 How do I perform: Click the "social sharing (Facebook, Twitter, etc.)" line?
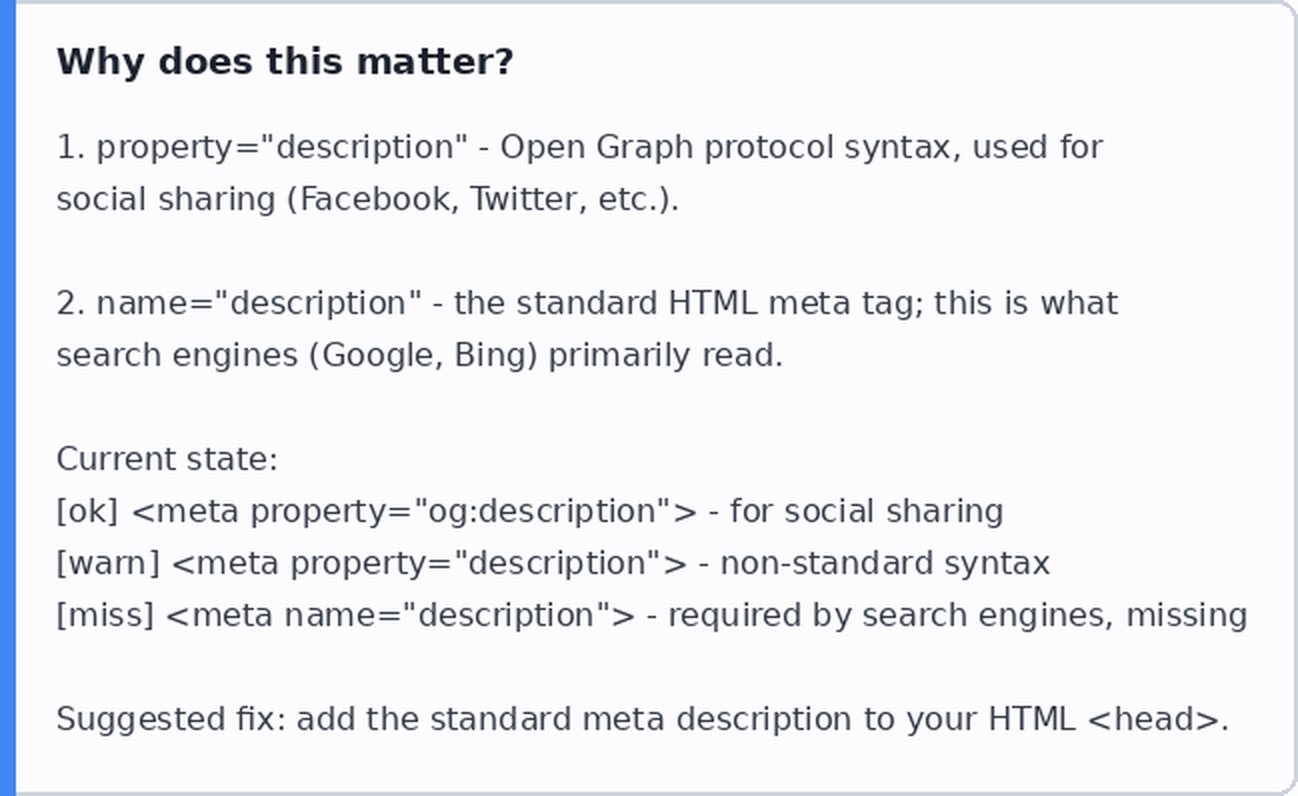(368, 200)
